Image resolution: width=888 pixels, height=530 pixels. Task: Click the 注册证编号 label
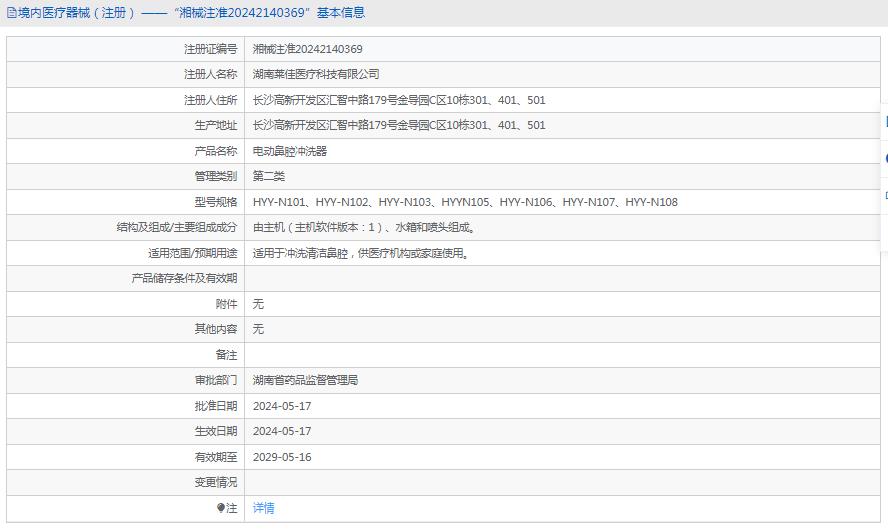[x=211, y=49]
